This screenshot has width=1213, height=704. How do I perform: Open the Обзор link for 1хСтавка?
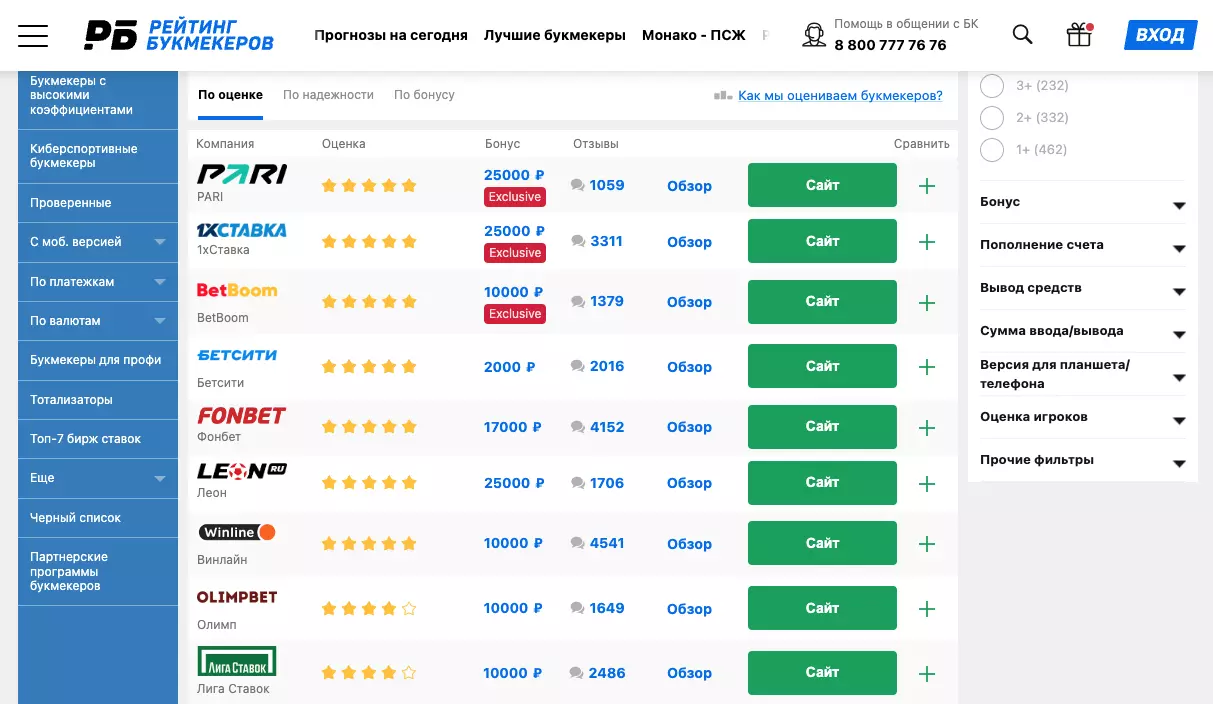[689, 241]
